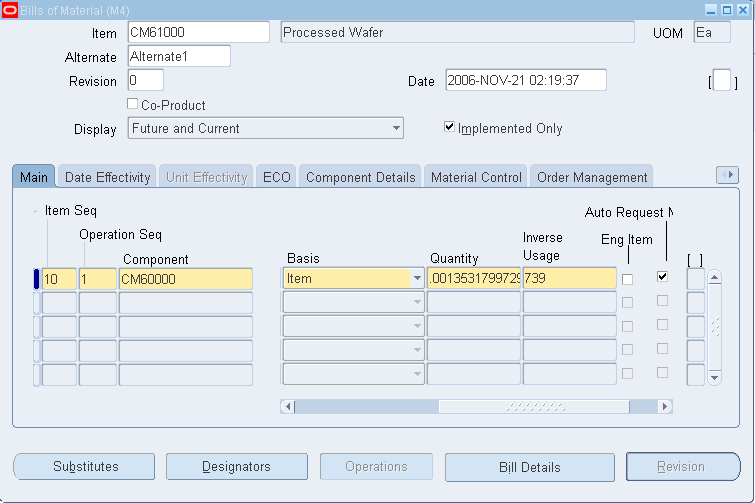Click the tab scroll arrows icon
This screenshot has width=755, height=503.
point(727,175)
